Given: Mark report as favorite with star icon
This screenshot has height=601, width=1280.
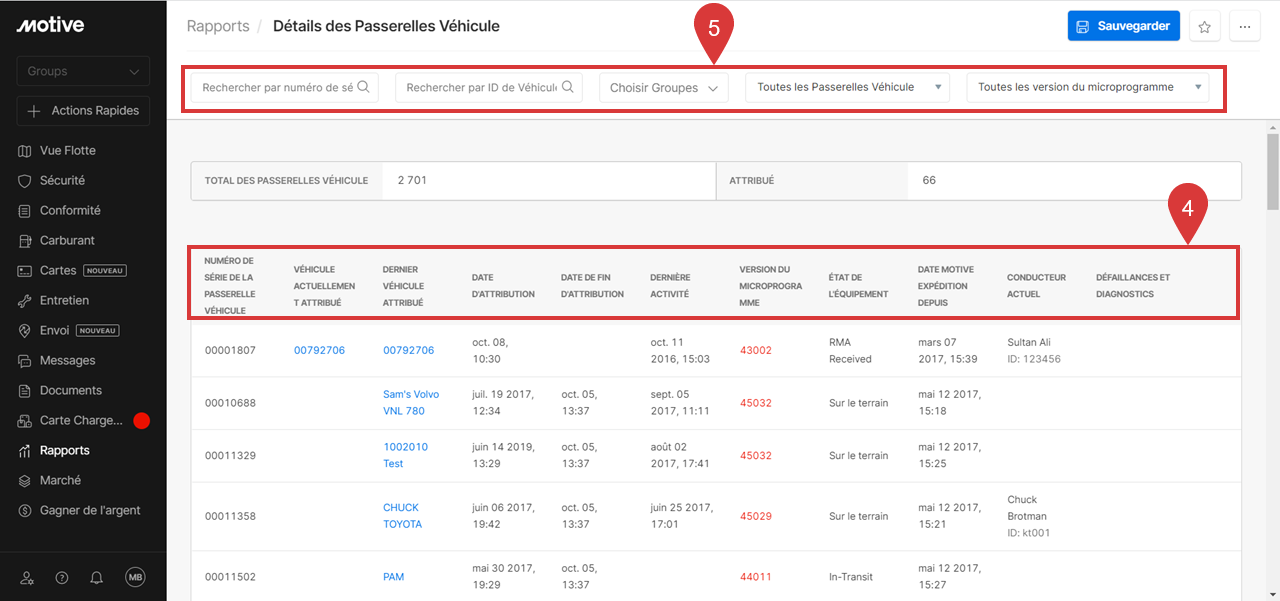Looking at the screenshot, I should (x=1205, y=27).
